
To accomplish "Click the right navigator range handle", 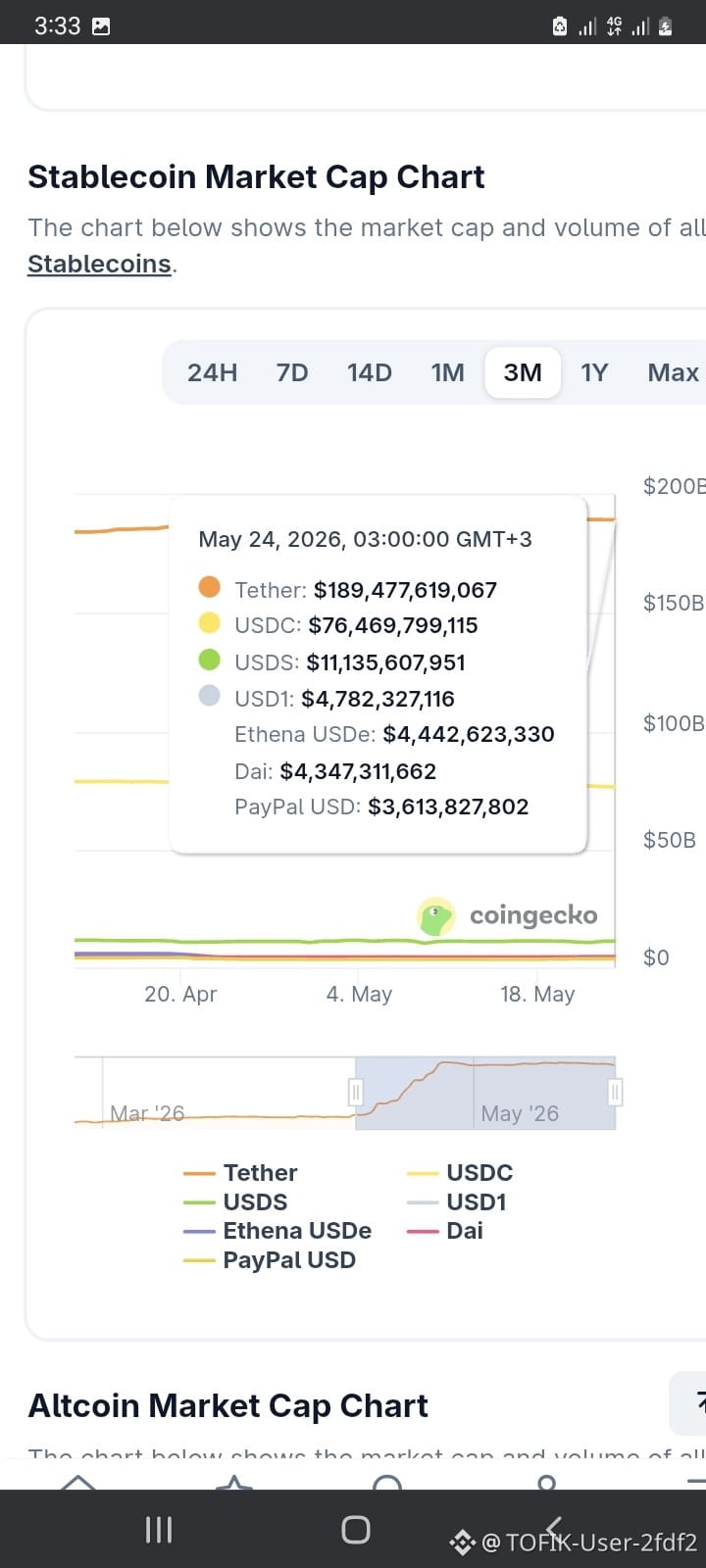I will tap(615, 1092).
